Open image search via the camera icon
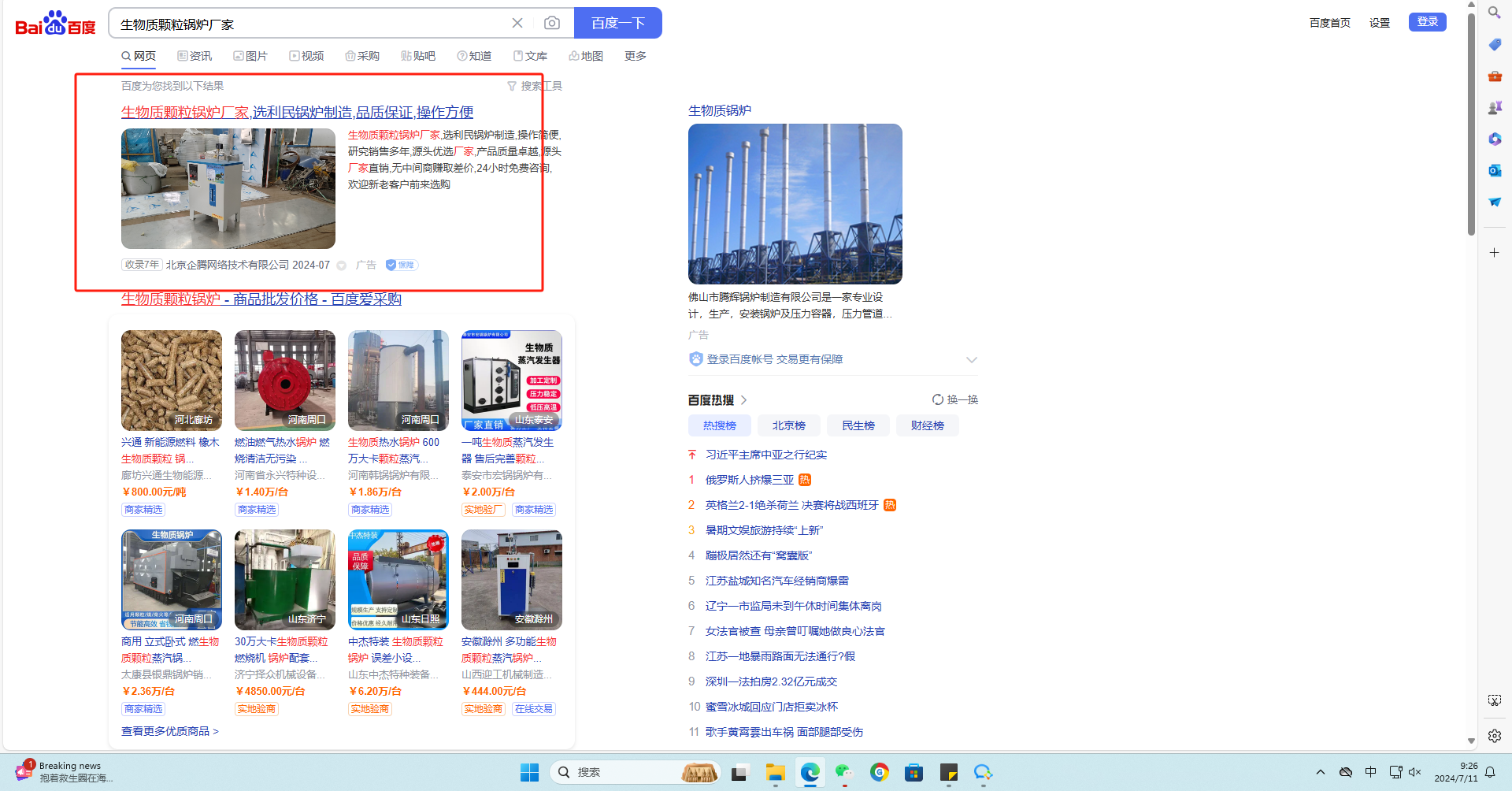This screenshot has width=1512, height=791. 552,23
